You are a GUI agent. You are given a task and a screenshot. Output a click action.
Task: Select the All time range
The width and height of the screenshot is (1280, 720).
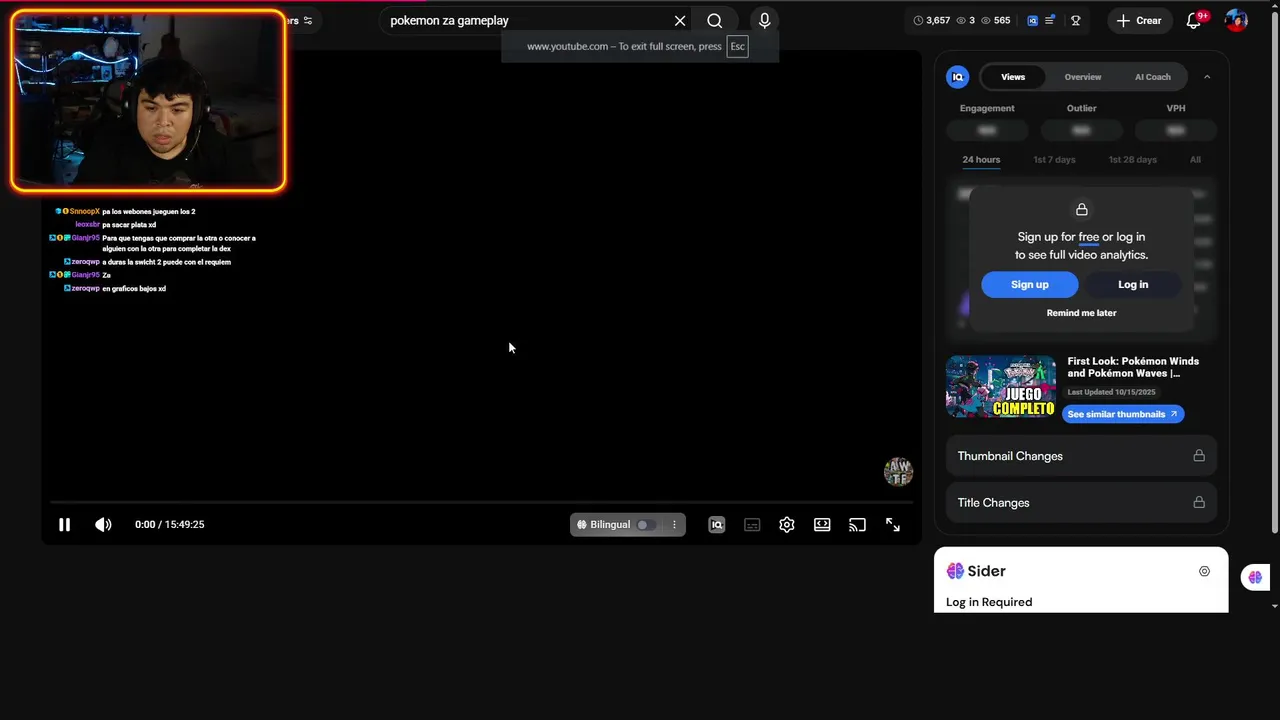[1195, 160]
